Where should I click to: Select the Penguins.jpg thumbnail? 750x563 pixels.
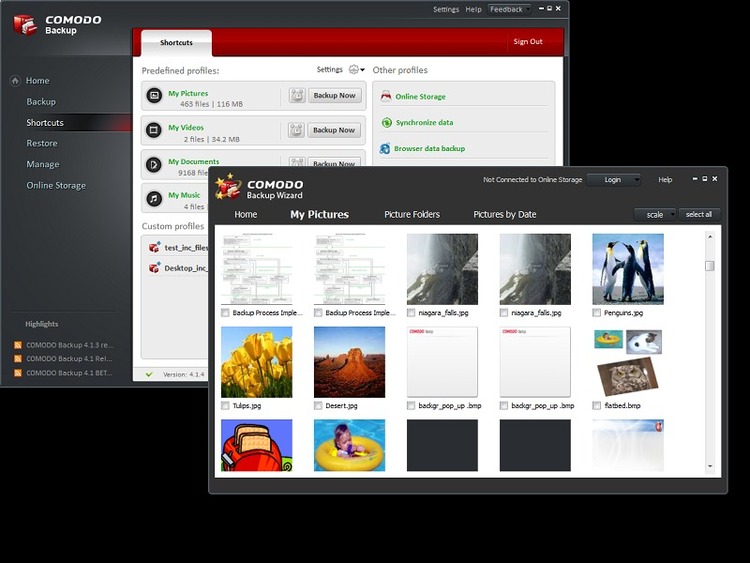point(628,269)
